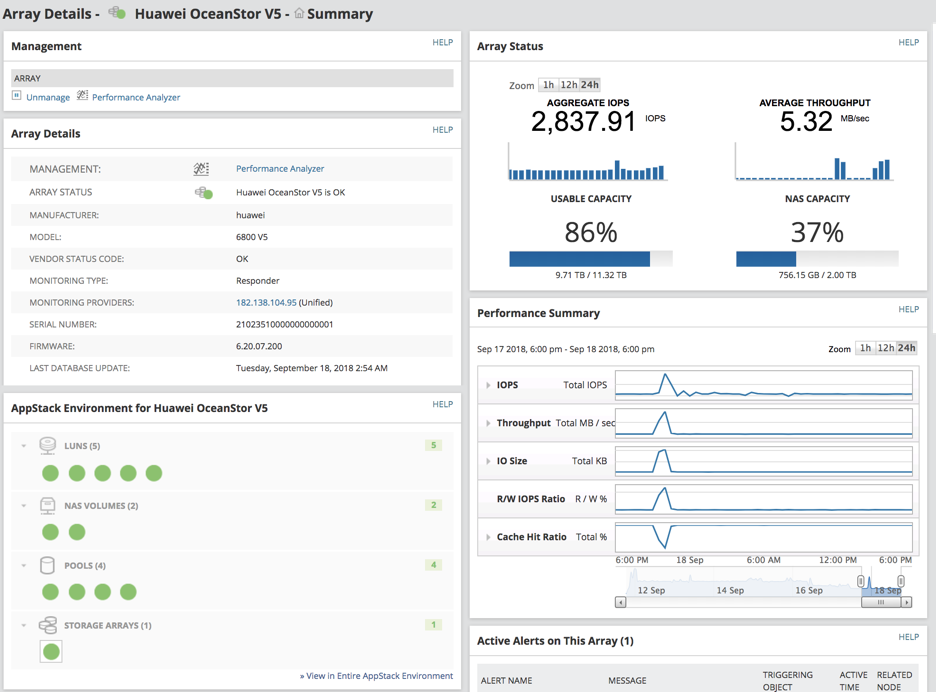The width and height of the screenshot is (936, 692).
Task: Click the timeline range slider's left handle
Action: (x=861, y=582)
